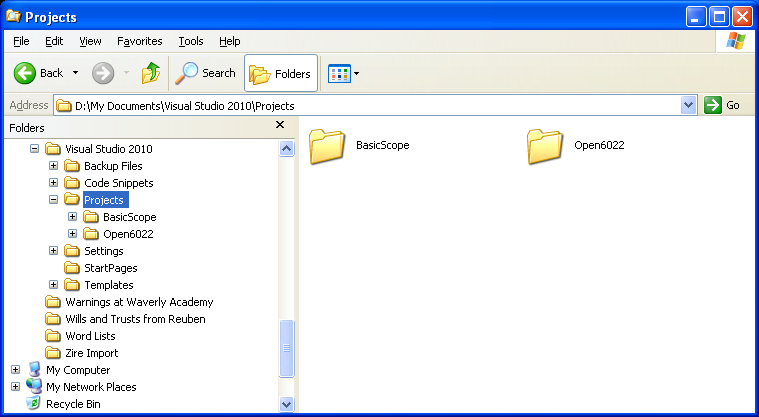
Task: Open the Favorites menu
Action: point(140,41)
